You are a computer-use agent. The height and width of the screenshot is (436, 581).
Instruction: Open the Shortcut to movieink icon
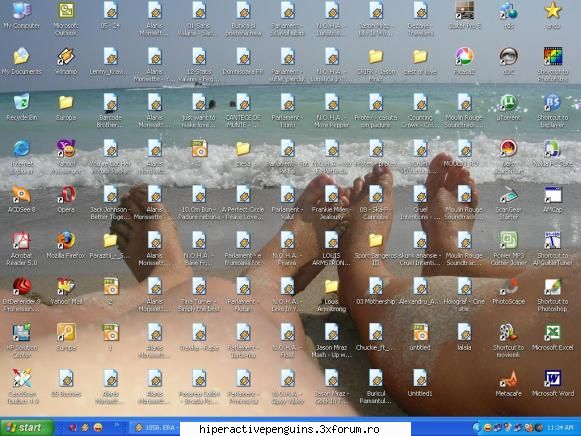[x=509, y=341]
